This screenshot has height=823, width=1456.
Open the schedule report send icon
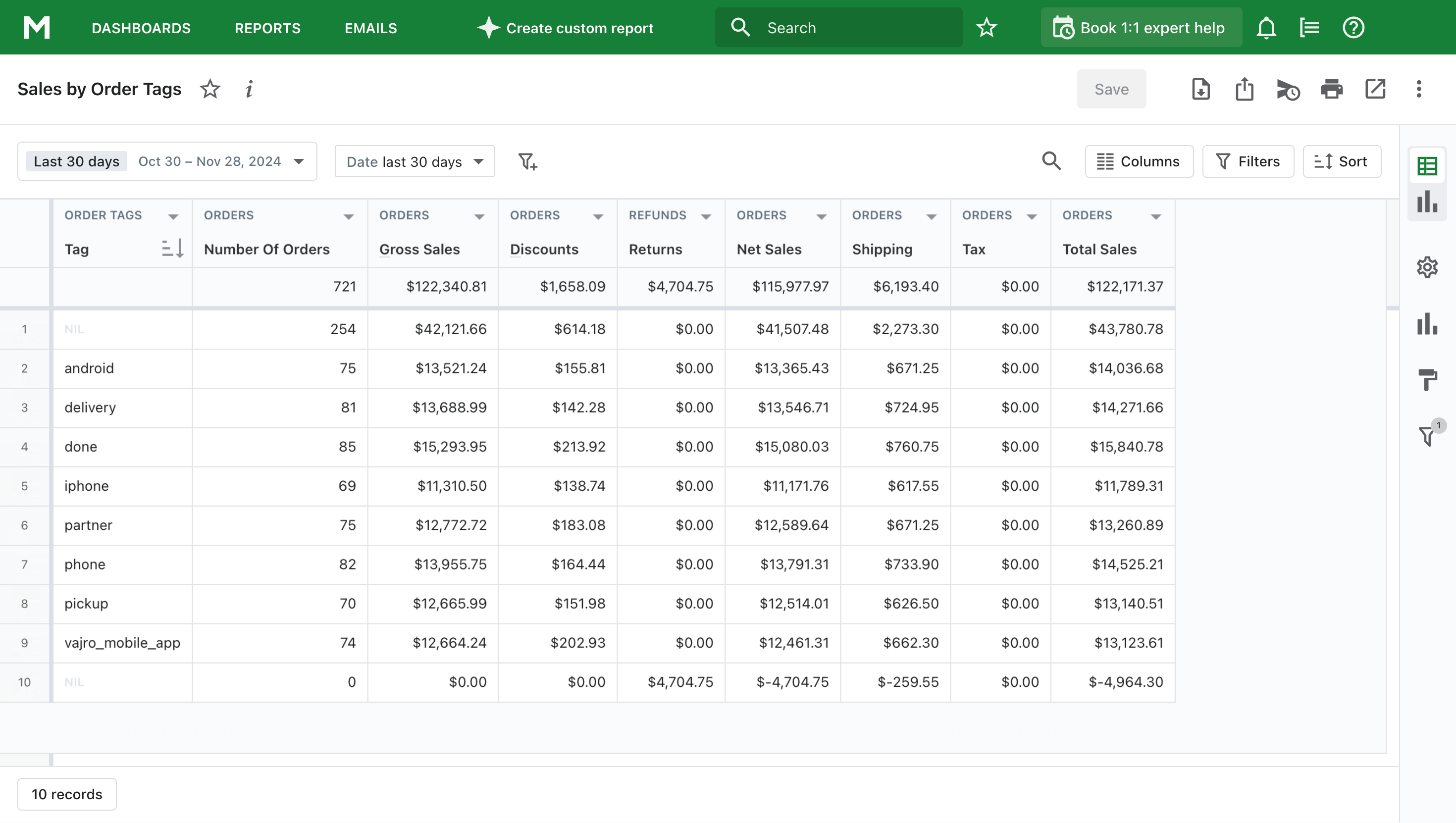pyautogui.click(x=1288, y=89)
